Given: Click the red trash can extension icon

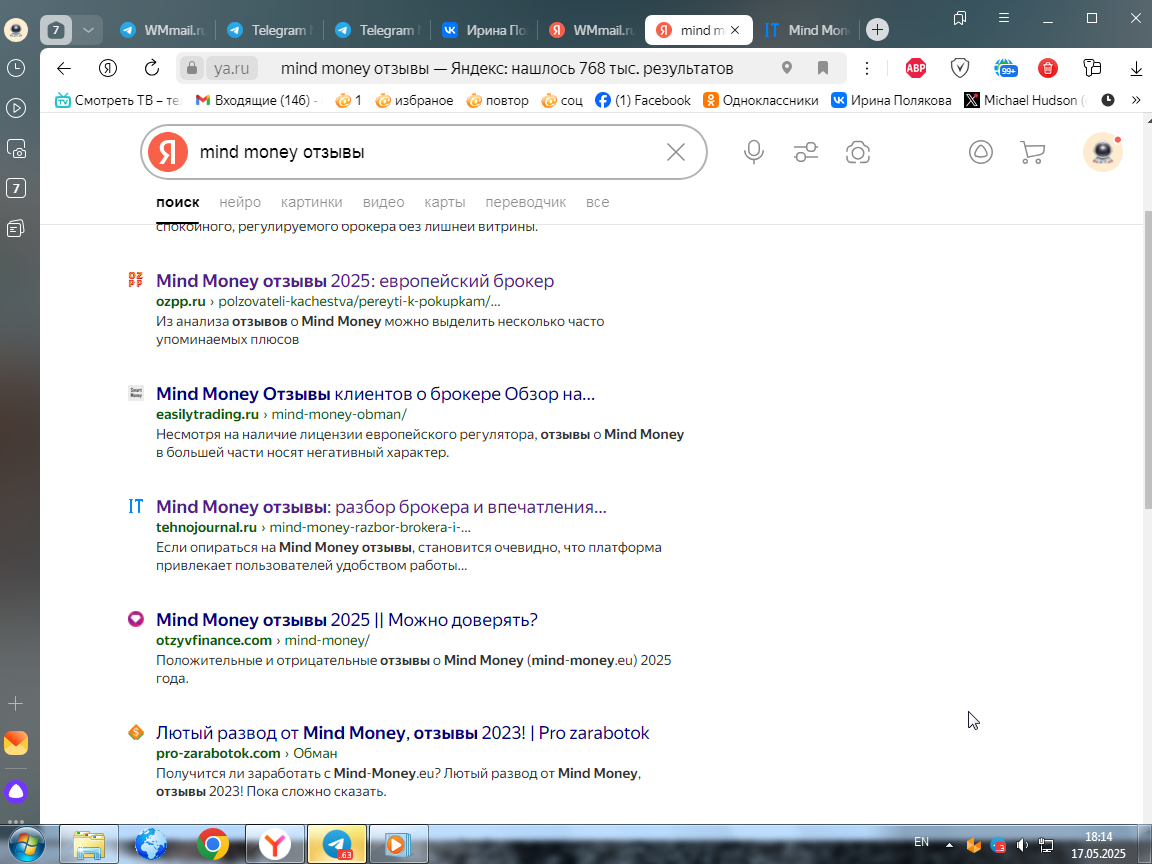Looking at the screenshot, I should pyautogui.click(x=1048, y=68).
